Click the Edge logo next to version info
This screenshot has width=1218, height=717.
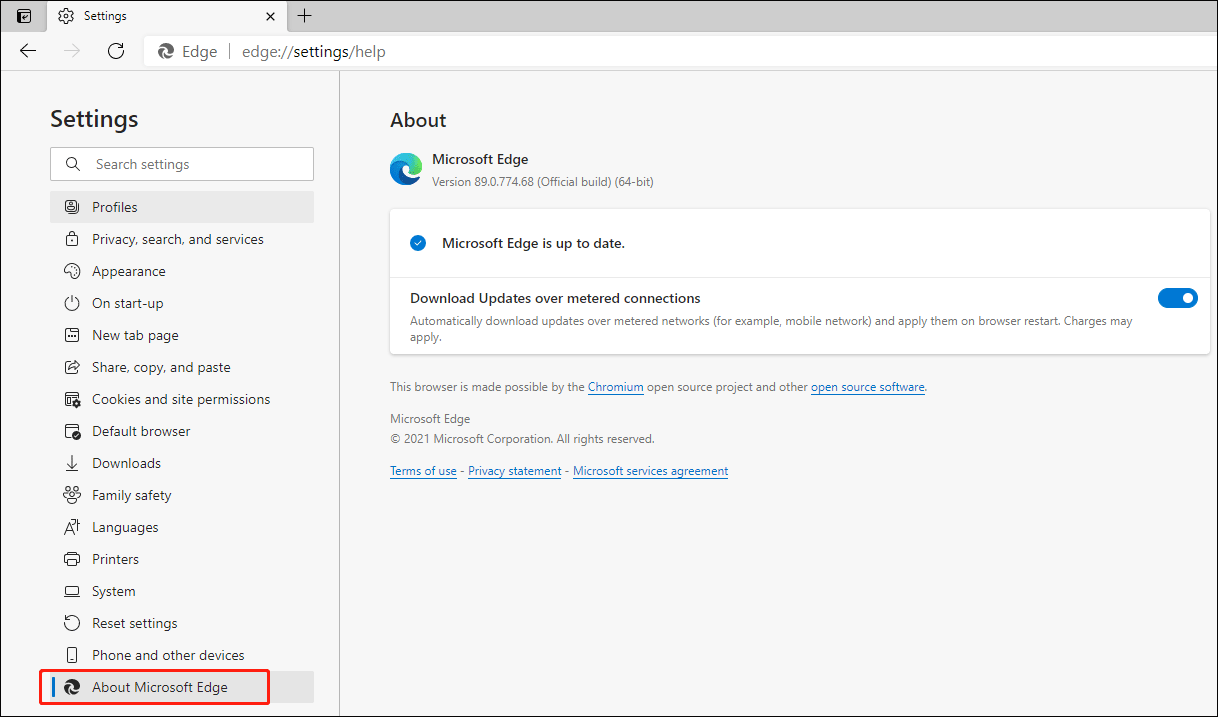pyautogui.click(x=406, y=168)
